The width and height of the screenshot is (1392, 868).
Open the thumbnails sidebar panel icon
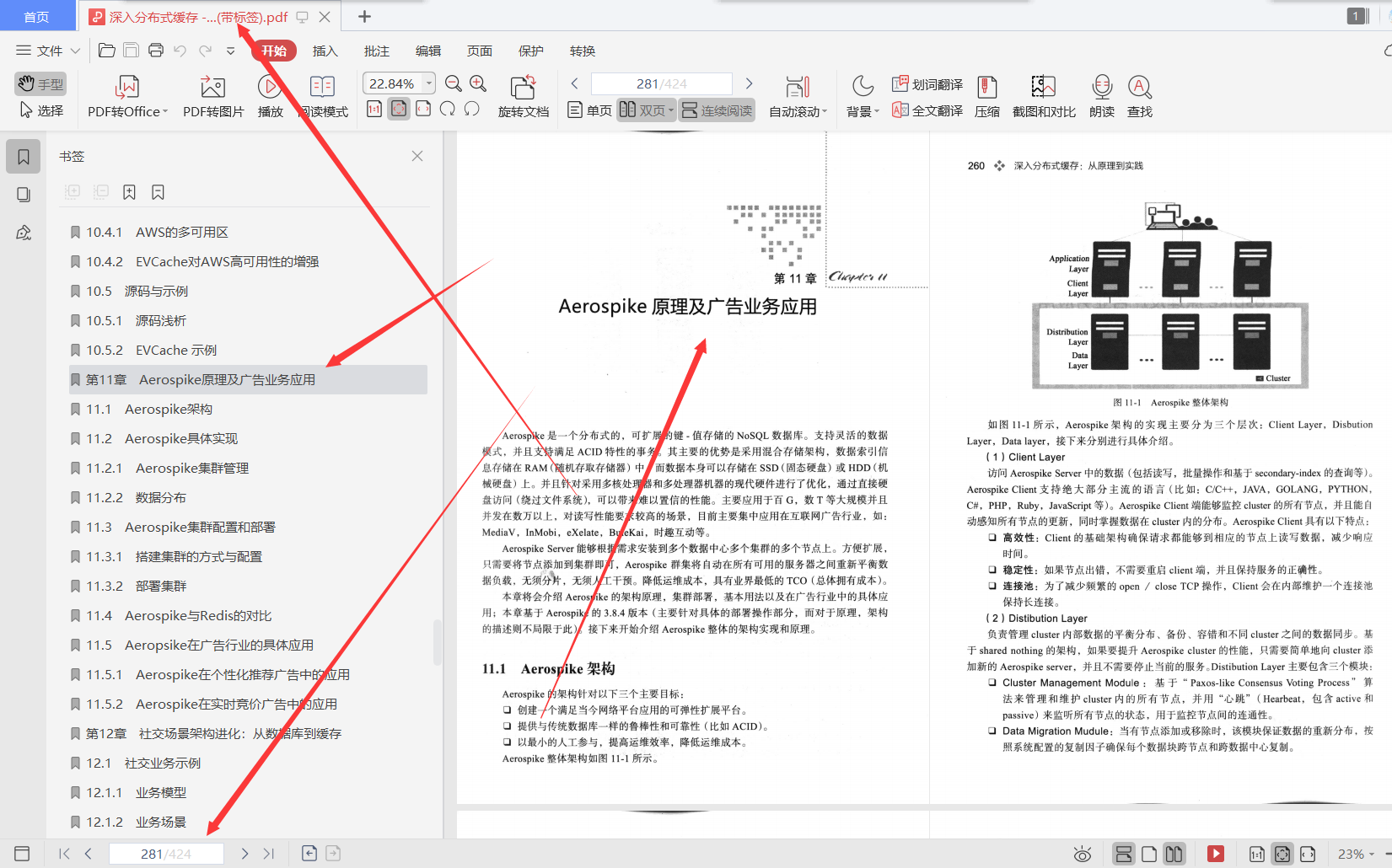[24, 195]
